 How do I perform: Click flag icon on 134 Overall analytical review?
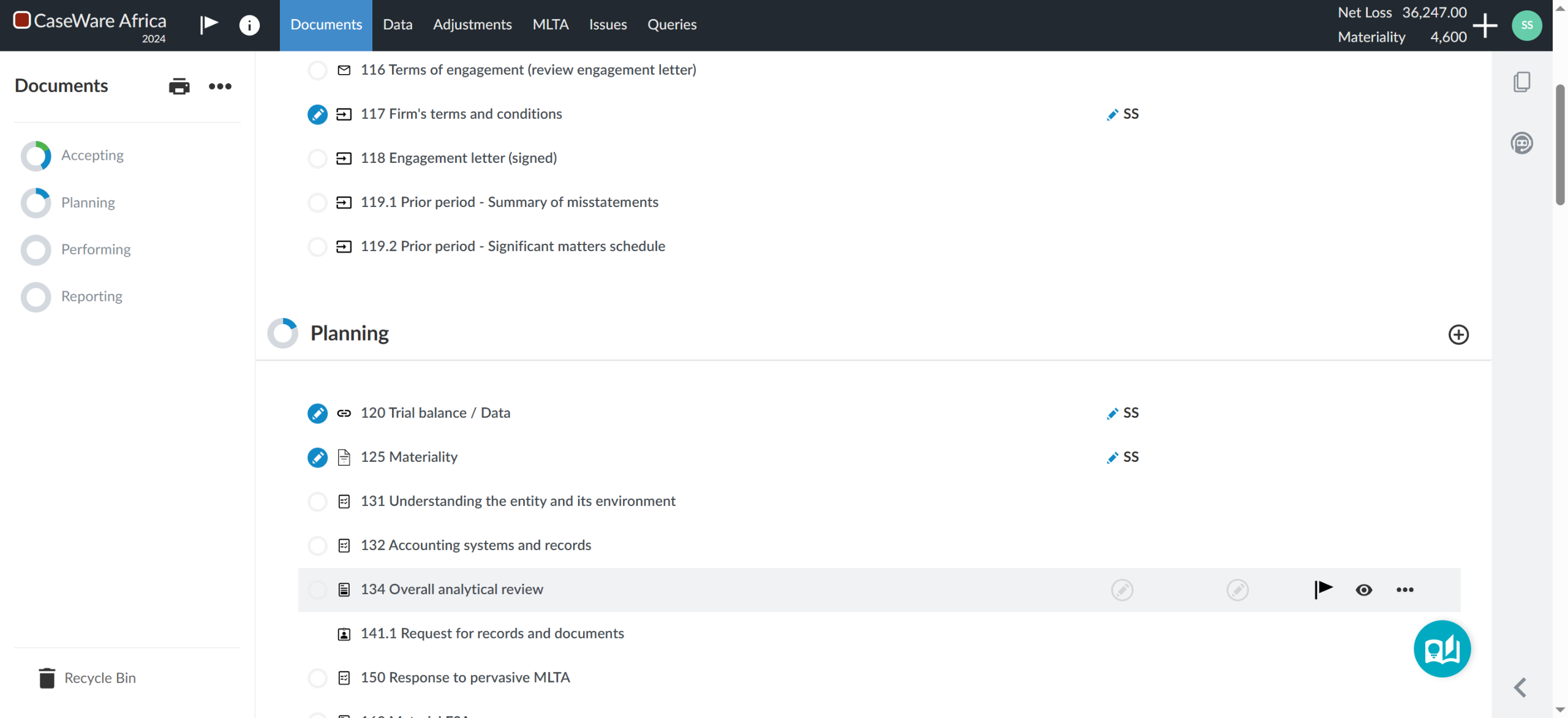coord(1323,589)
